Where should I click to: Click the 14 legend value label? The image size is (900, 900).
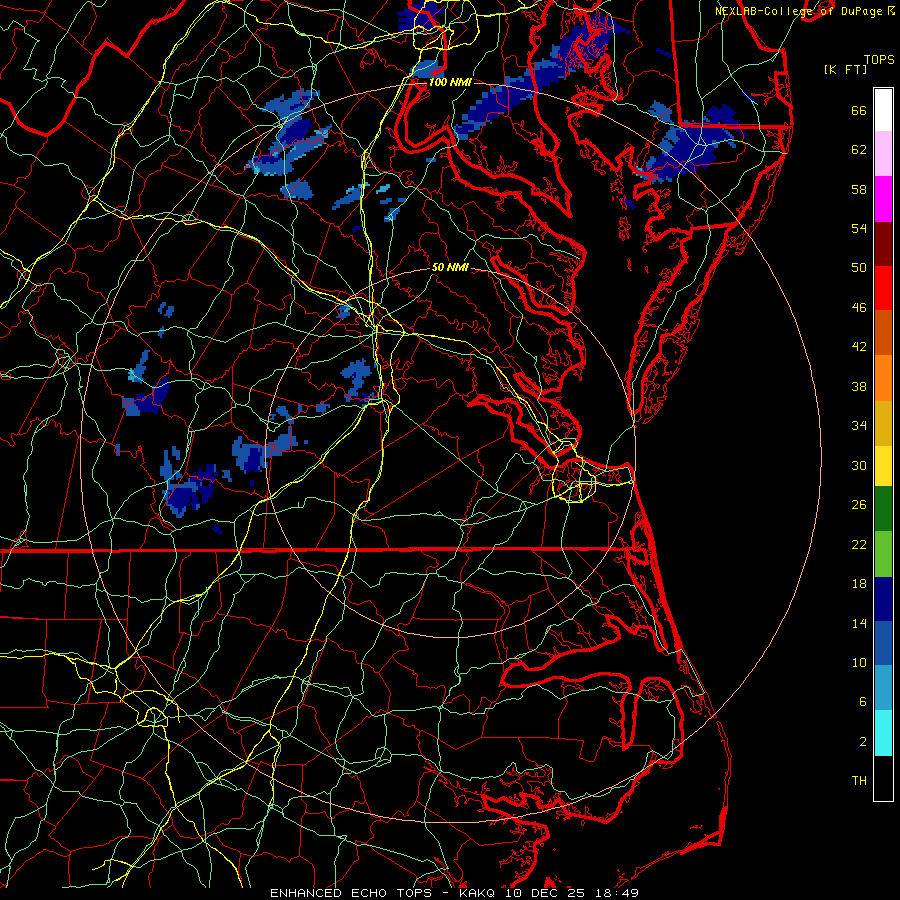859,623
